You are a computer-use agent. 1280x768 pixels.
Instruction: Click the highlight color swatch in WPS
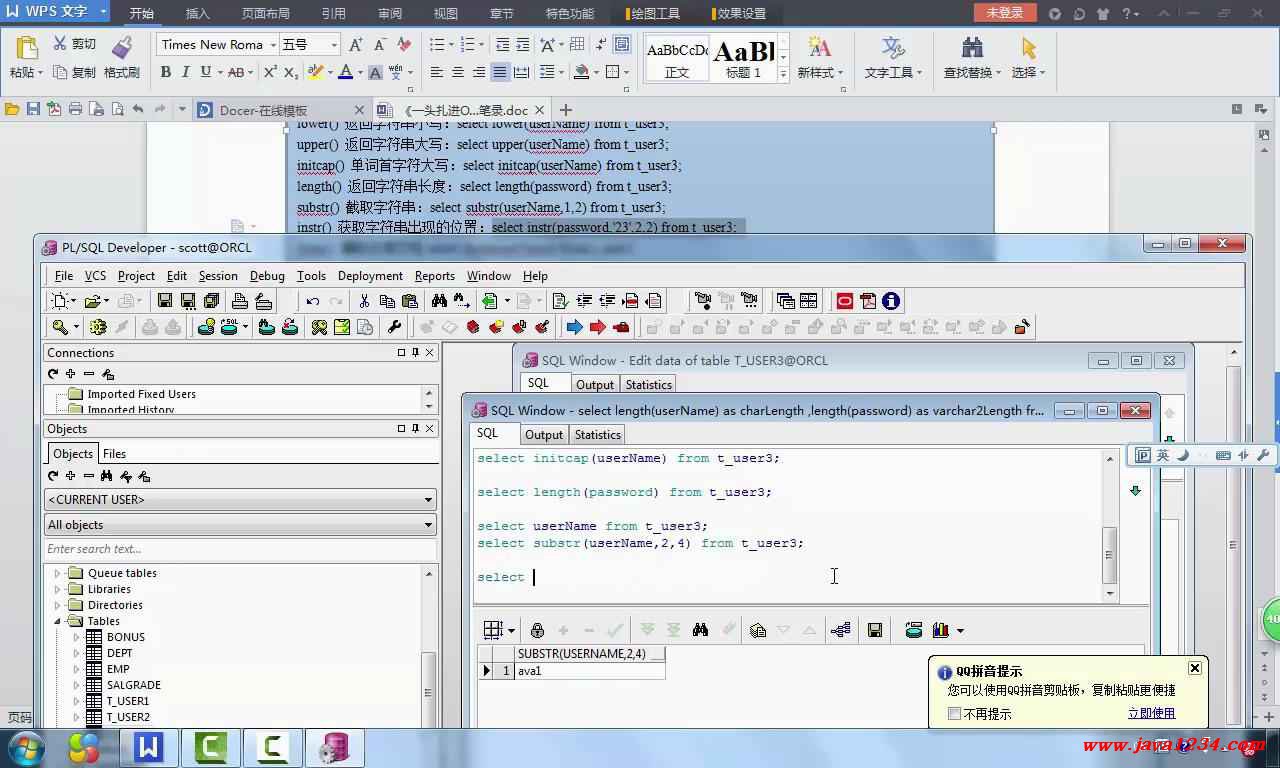point(315,72)
